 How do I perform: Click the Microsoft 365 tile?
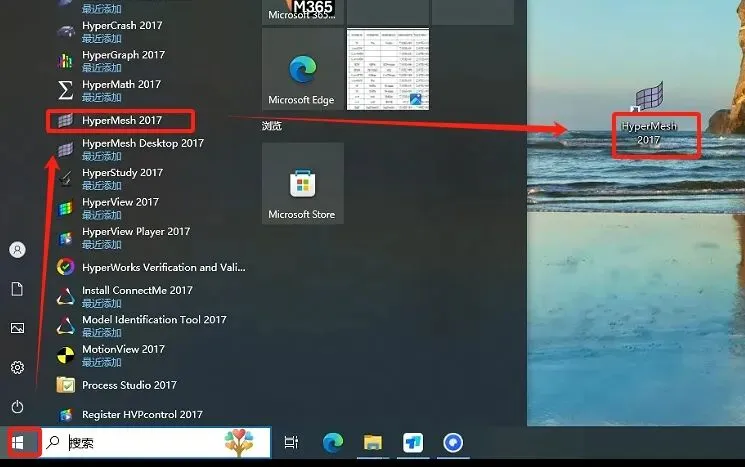303,12
